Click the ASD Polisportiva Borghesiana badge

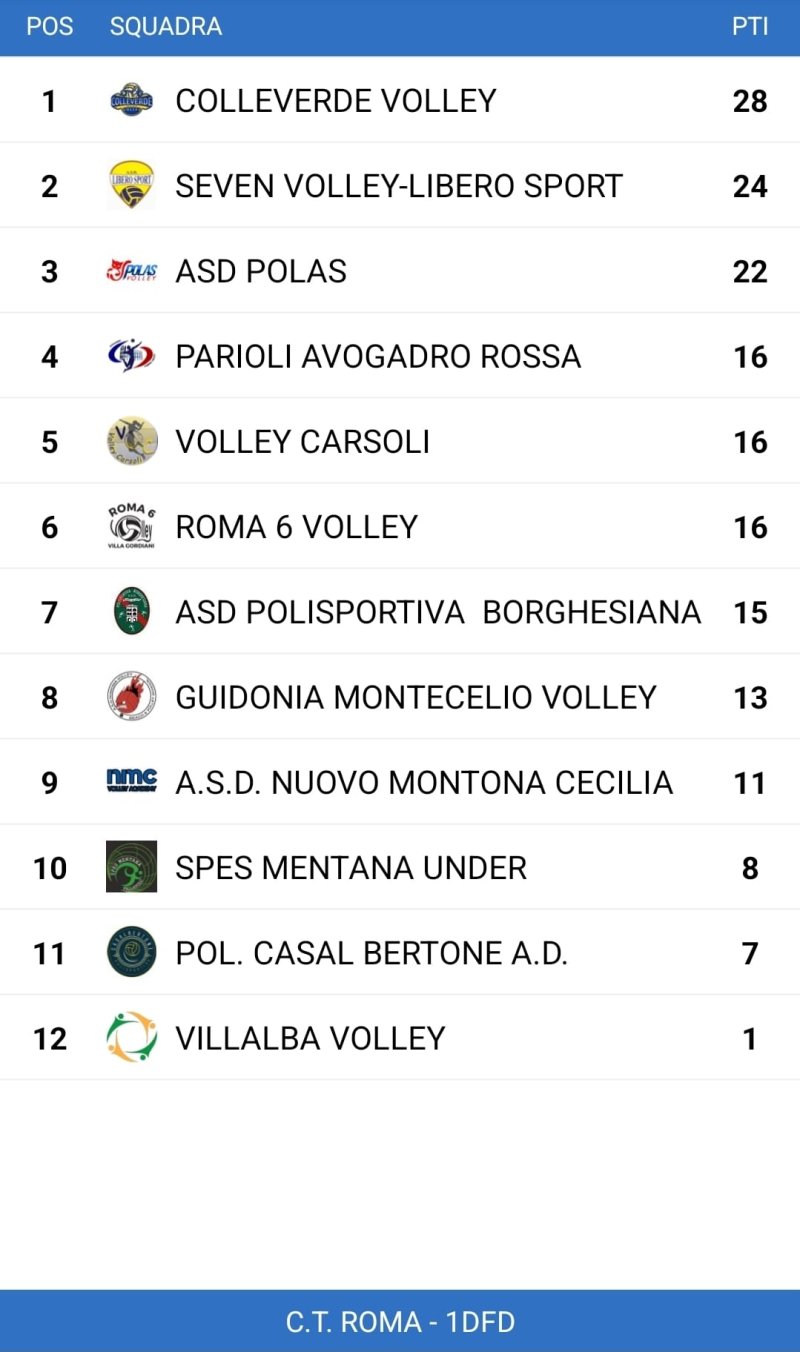point(131,610)
